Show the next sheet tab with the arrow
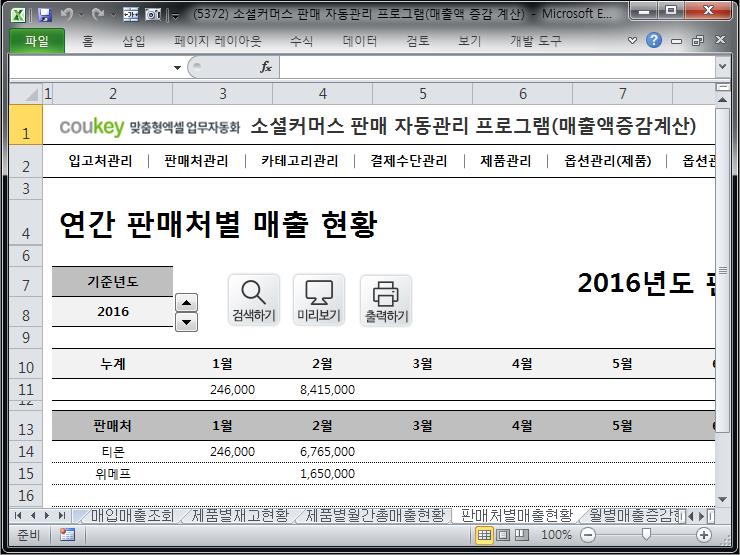740x555 pixels. click(x=47, y=515)
